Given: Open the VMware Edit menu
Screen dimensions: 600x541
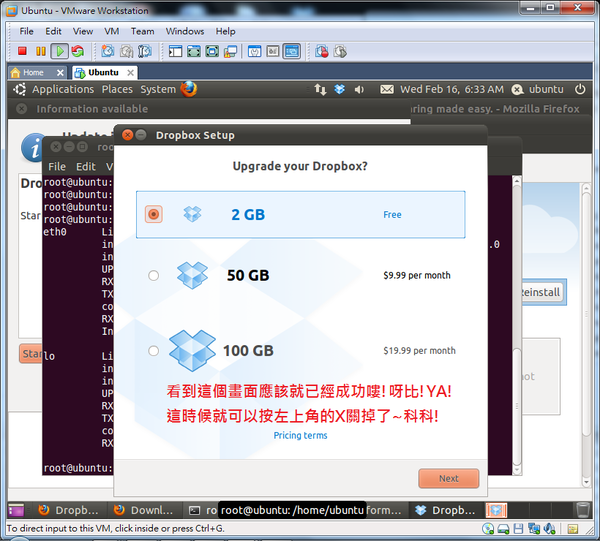Looking at the screenshot, I should [53, 31].
